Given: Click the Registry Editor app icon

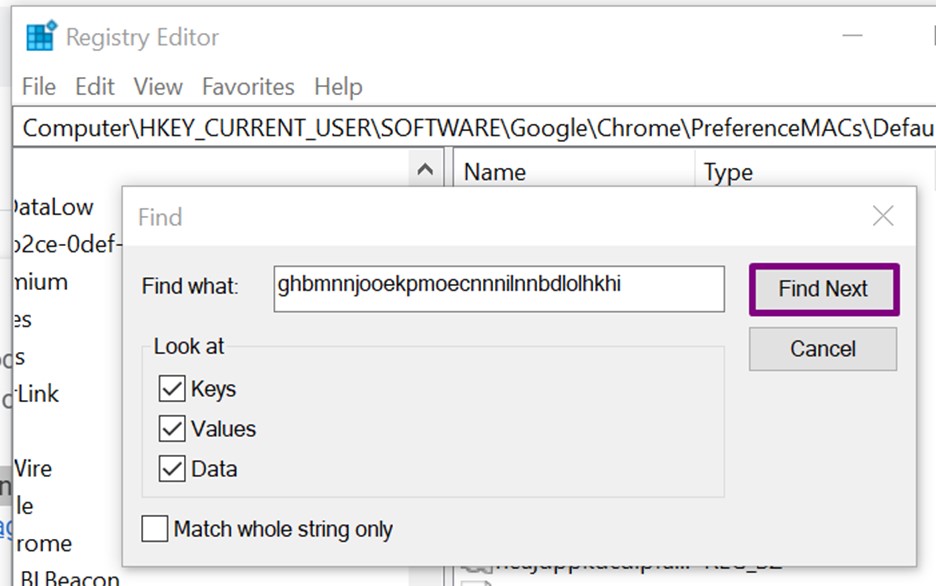Looking at the screenshot, I should pyautogui.click(x=41, y=37).
